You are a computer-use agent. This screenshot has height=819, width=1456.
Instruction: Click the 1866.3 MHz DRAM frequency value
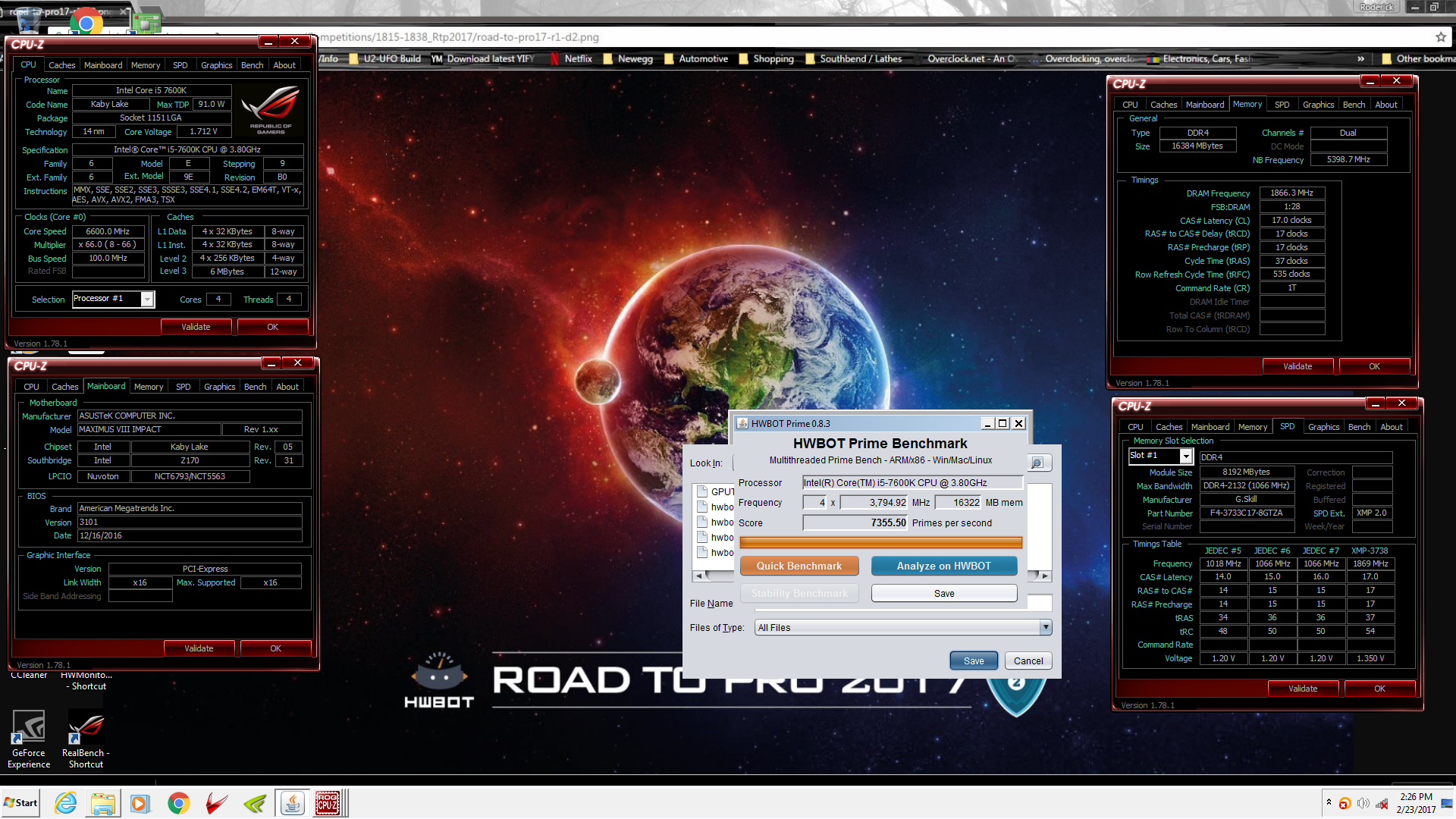tap(1292, 193)
